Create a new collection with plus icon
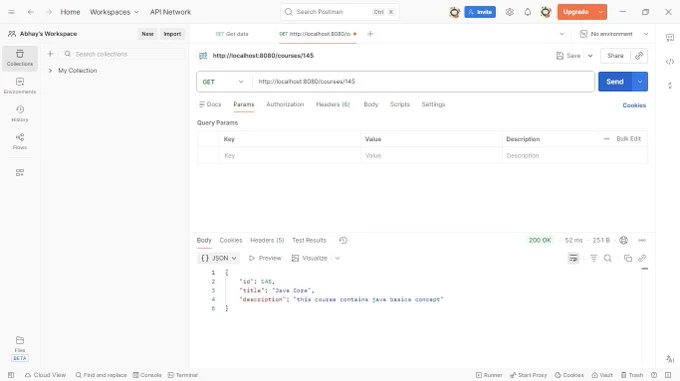Screen dimensions: 680x381 click(50, 54)
